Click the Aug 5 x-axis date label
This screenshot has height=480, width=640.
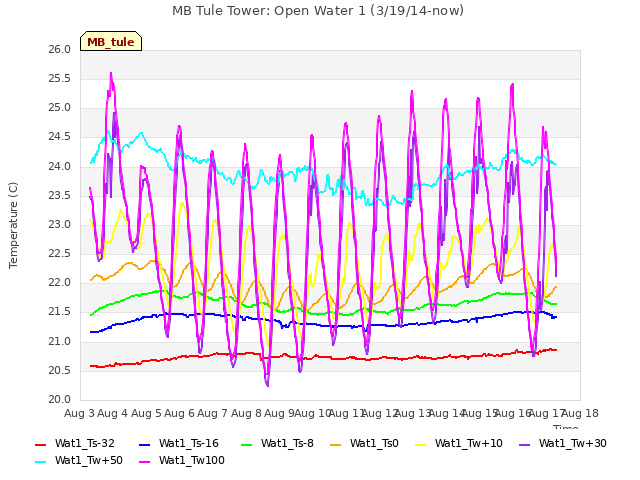(146, 414)
